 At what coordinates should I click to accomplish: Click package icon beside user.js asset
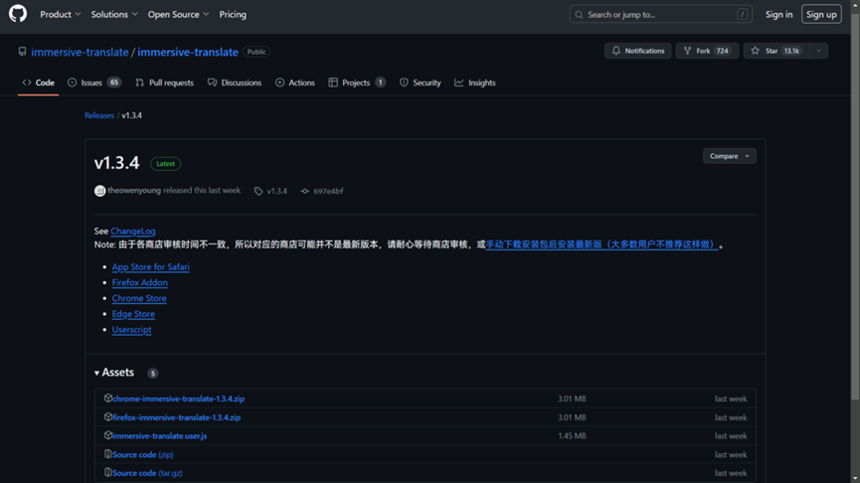108,436
